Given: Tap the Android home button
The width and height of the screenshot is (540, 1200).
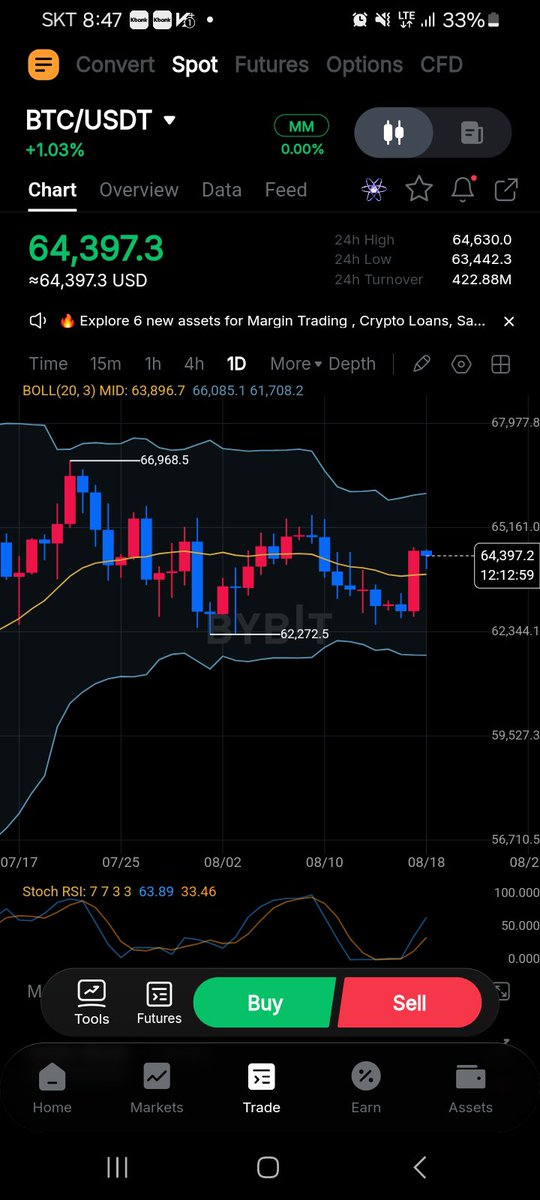Looking at the screenshot, I should [268, 1167].
